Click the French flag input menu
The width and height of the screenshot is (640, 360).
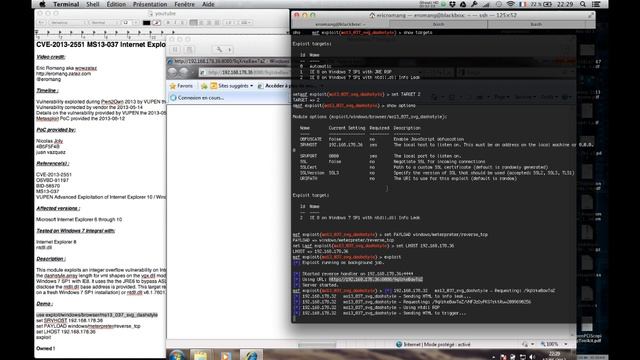click(523, 4)
